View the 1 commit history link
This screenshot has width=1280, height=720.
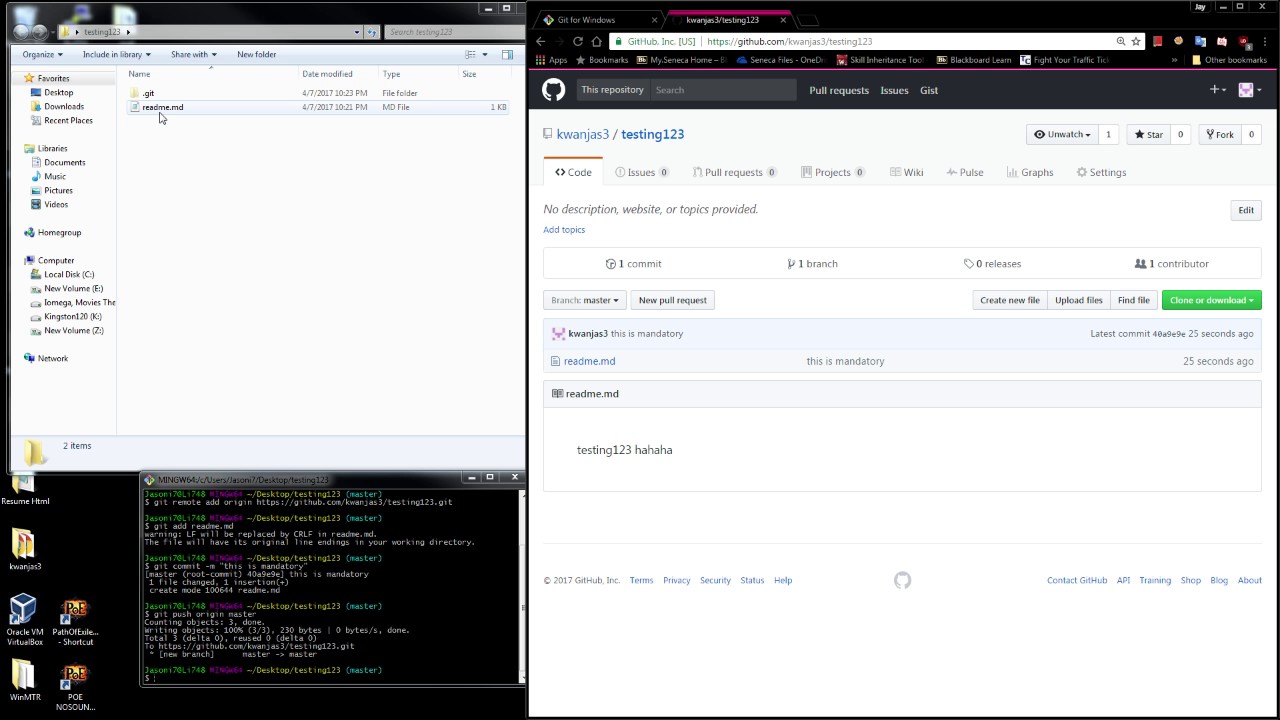point(634,264)
